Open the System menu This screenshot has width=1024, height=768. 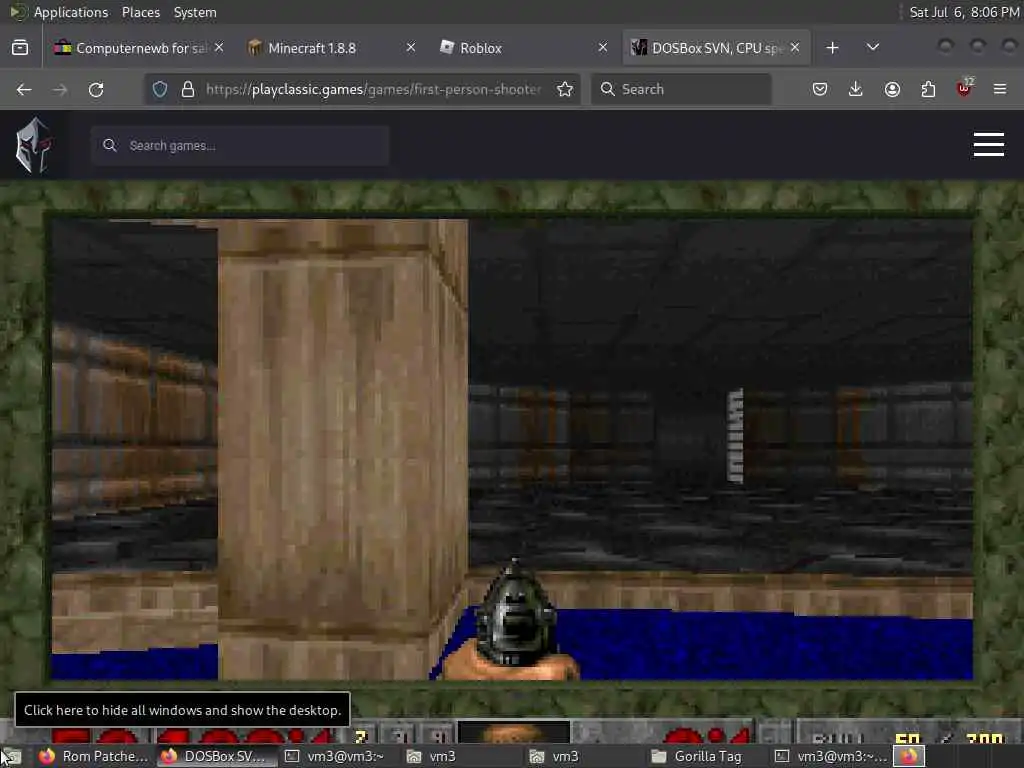[x=195, y=12]
